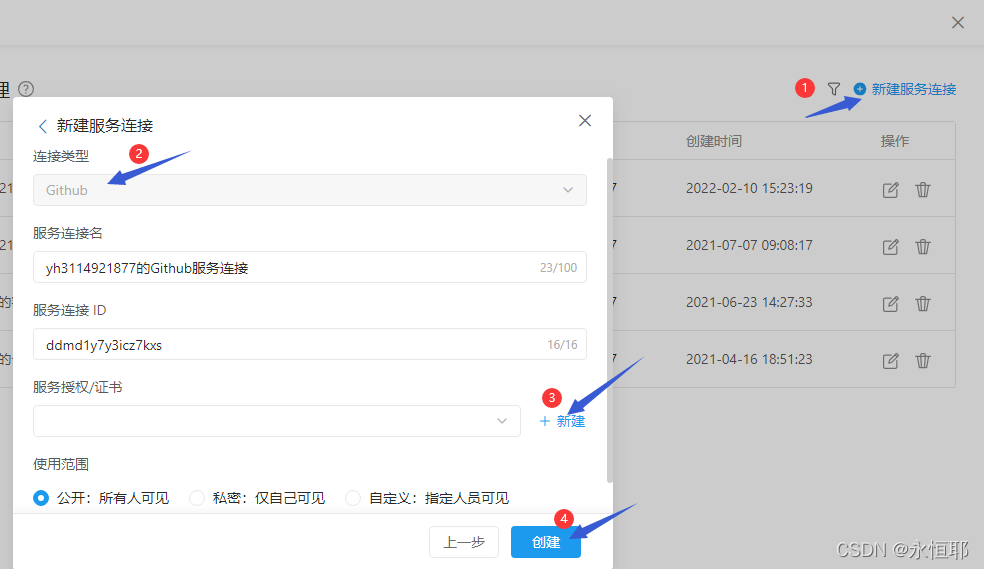This screenshot has width=984, height=569.
Task: Click into the 服务连接名 input field
Action: [x=310, y=267]
